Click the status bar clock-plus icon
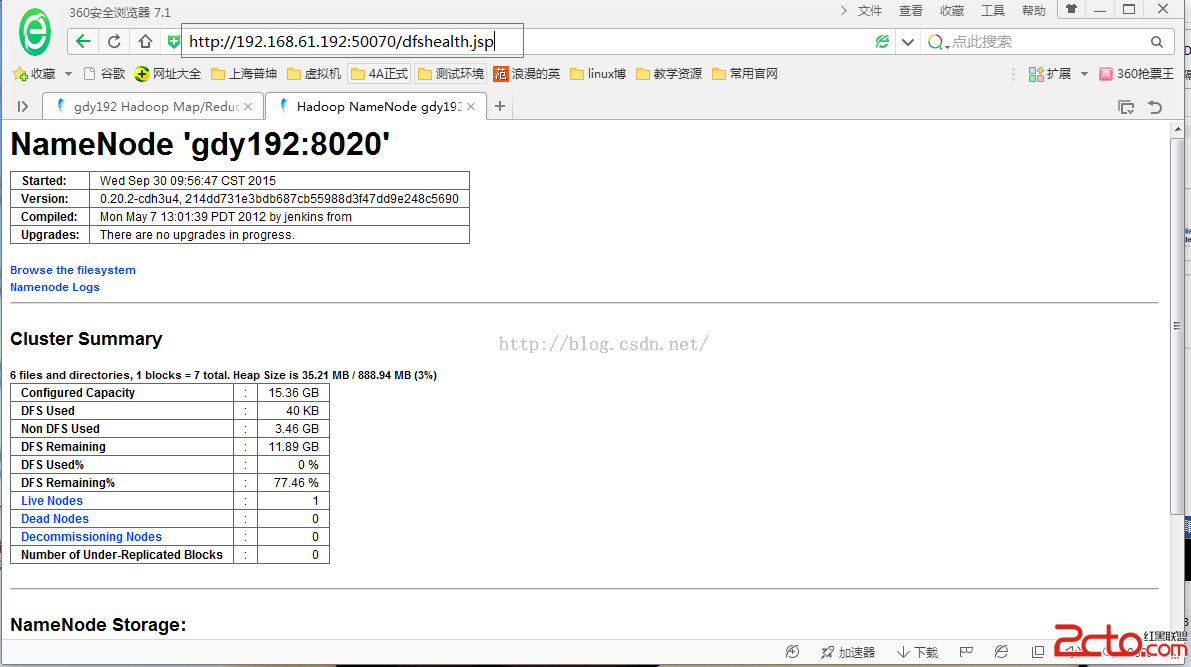 (x=792, y=652)
